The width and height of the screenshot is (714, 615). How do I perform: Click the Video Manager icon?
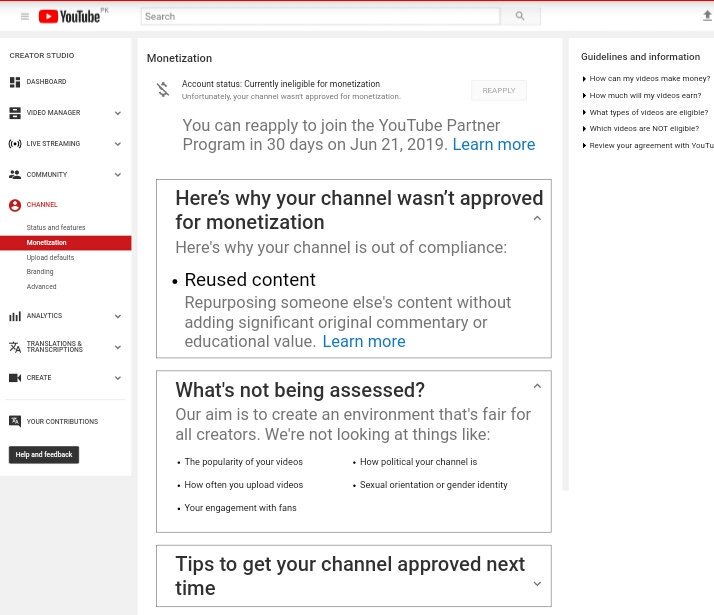15,113
